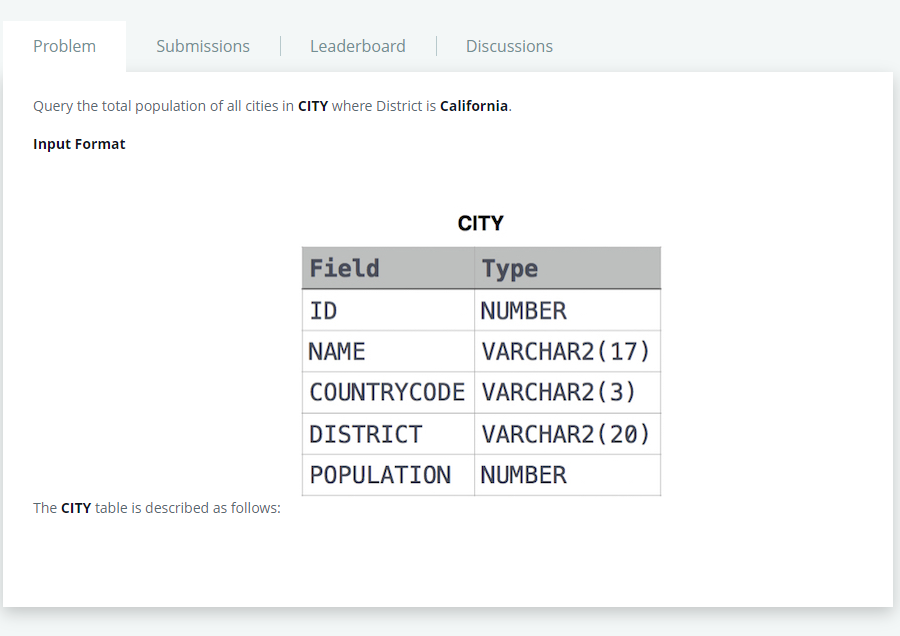Switch to the Submissions tab
Image resolution: width=900 pixels, height=636 pixels.
tap(203, 46)
